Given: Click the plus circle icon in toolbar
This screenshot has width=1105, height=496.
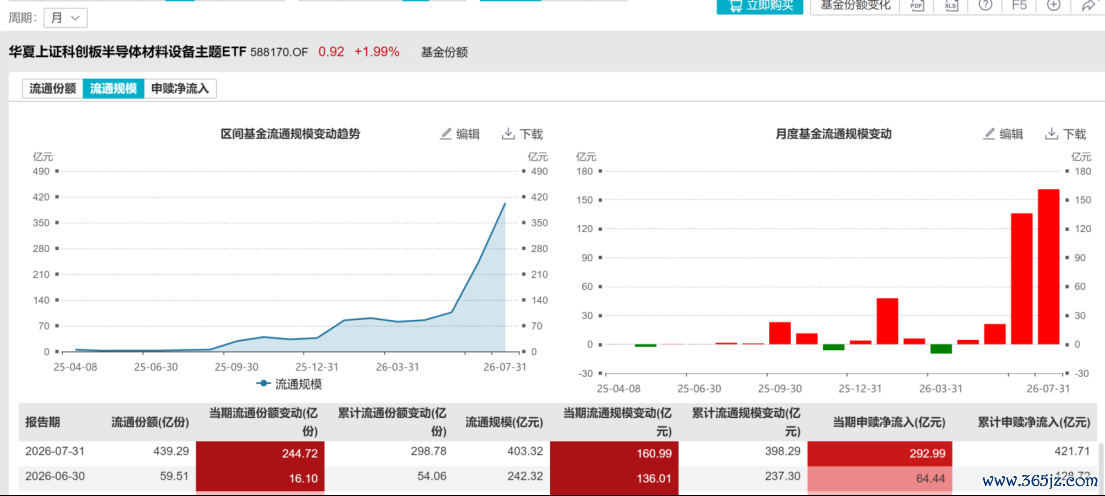Looking at the screenshot, I should pyautogui.click(x=1054, y=6).
